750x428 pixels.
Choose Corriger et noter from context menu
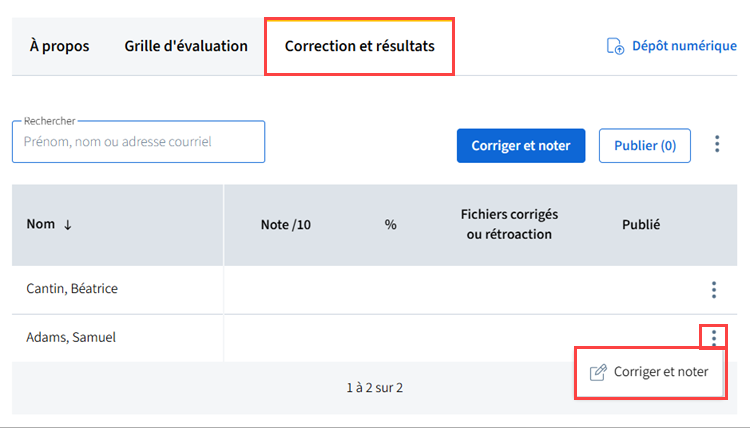pos(660,372)
